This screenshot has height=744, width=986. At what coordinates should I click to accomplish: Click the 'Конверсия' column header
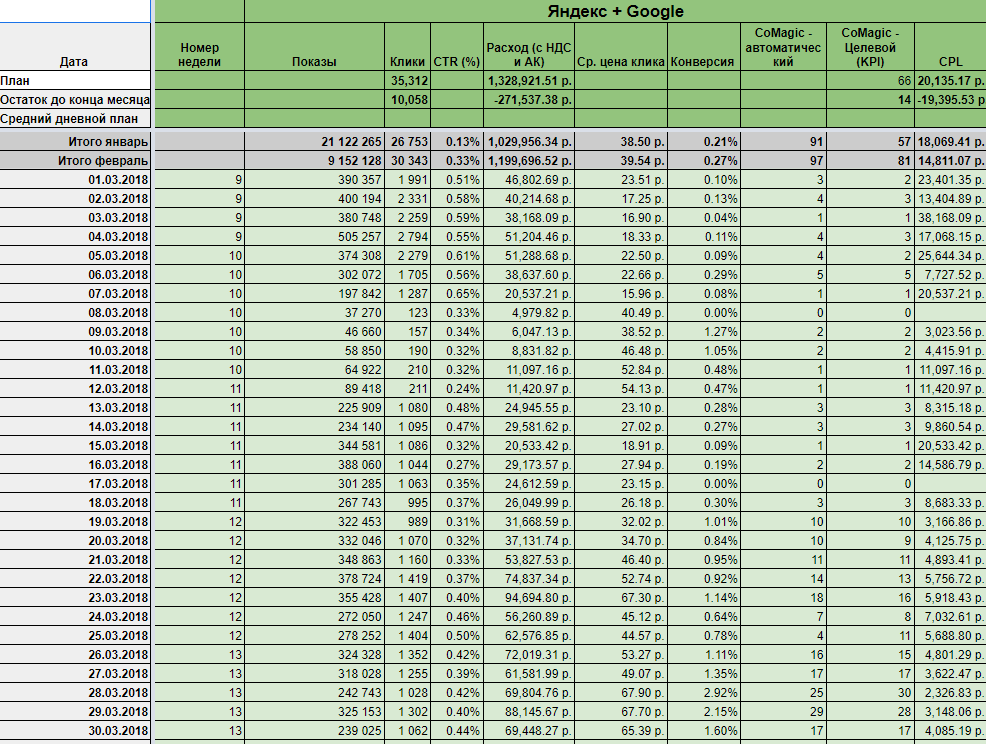[703, 61]
